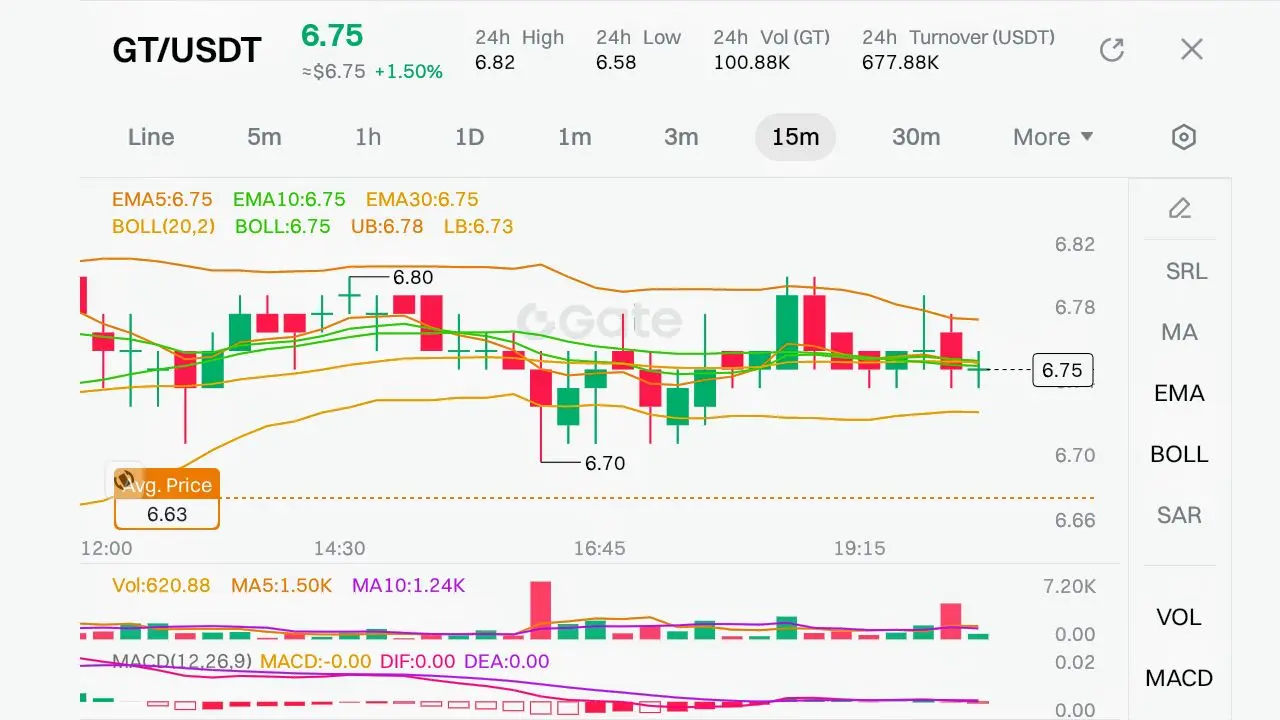This screenshot has width=1280, height=720.
Task: Click the 19:15 time axis label
Action: [x=860, y=548]
